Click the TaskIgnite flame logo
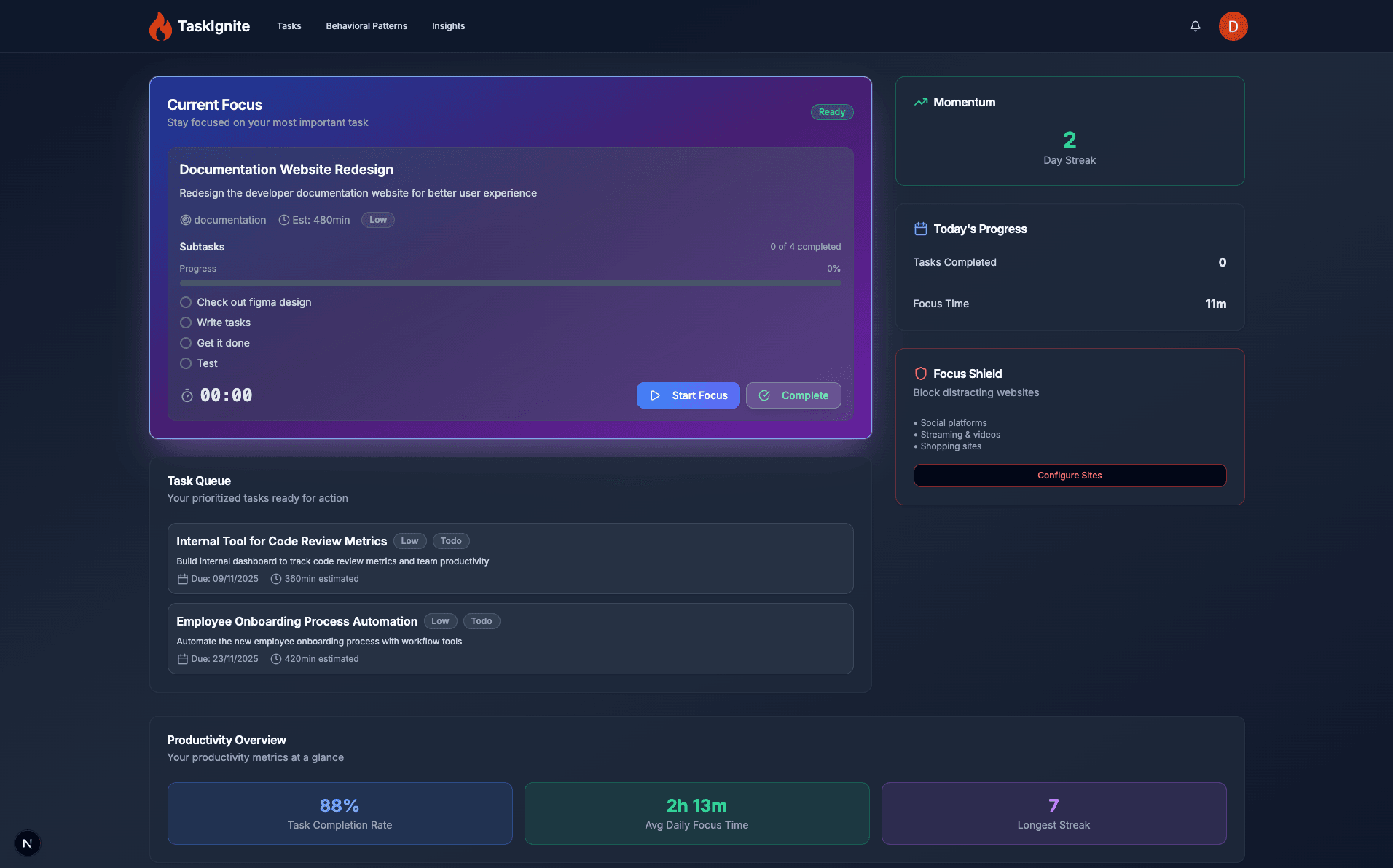Screen dimensions: 1393x868 tap(160, 26)
